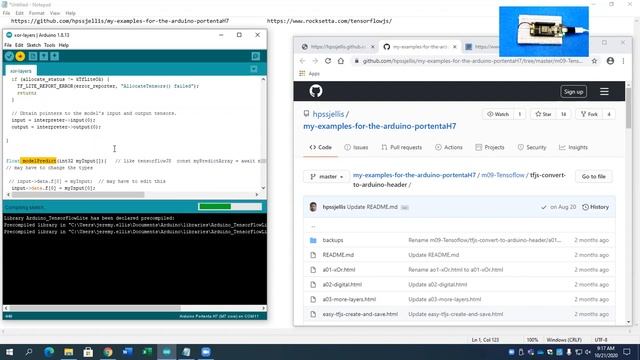
Task: Select the Code repository tab
Action: point(320,147)
